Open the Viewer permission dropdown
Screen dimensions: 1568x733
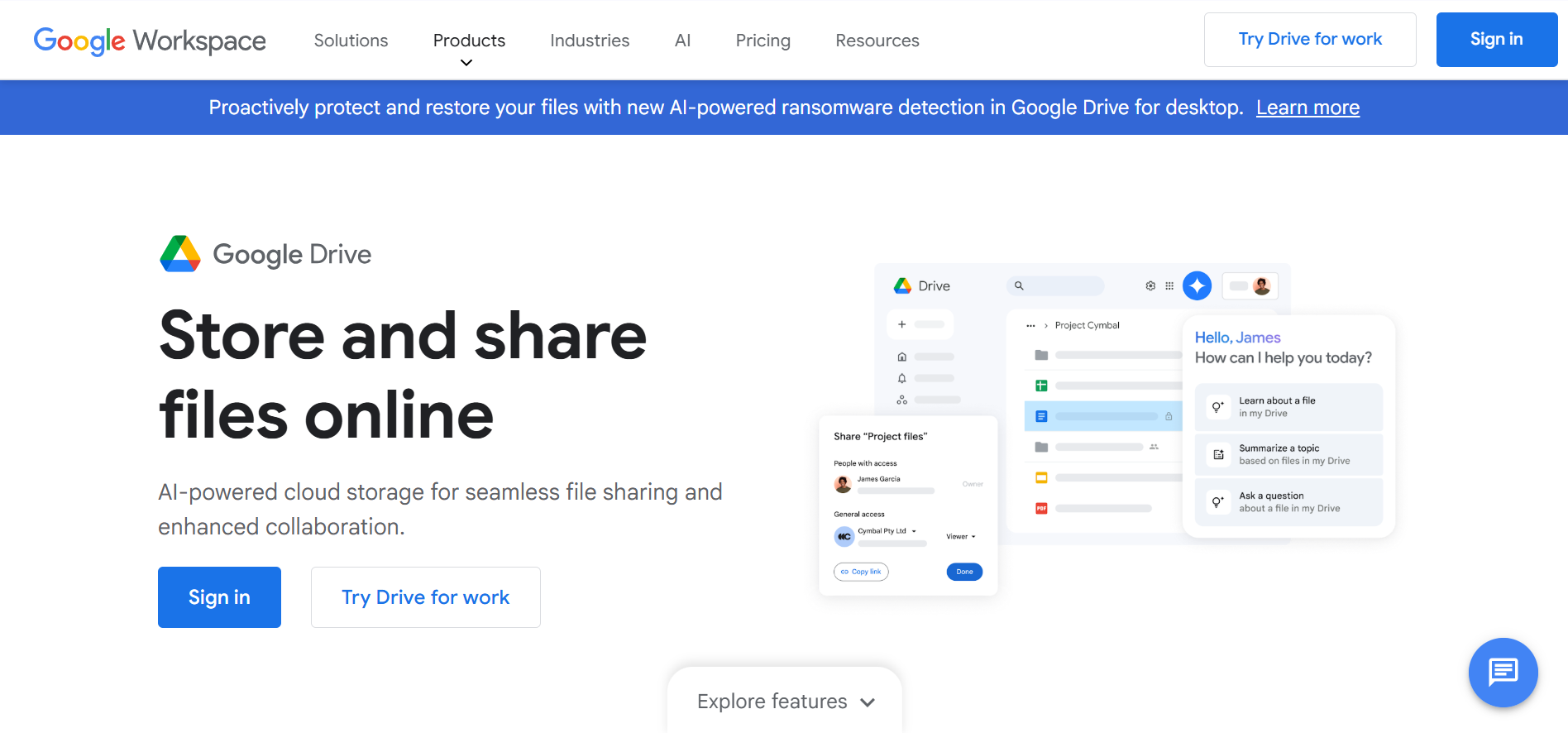pyautogui.click(x=961, y=537)
